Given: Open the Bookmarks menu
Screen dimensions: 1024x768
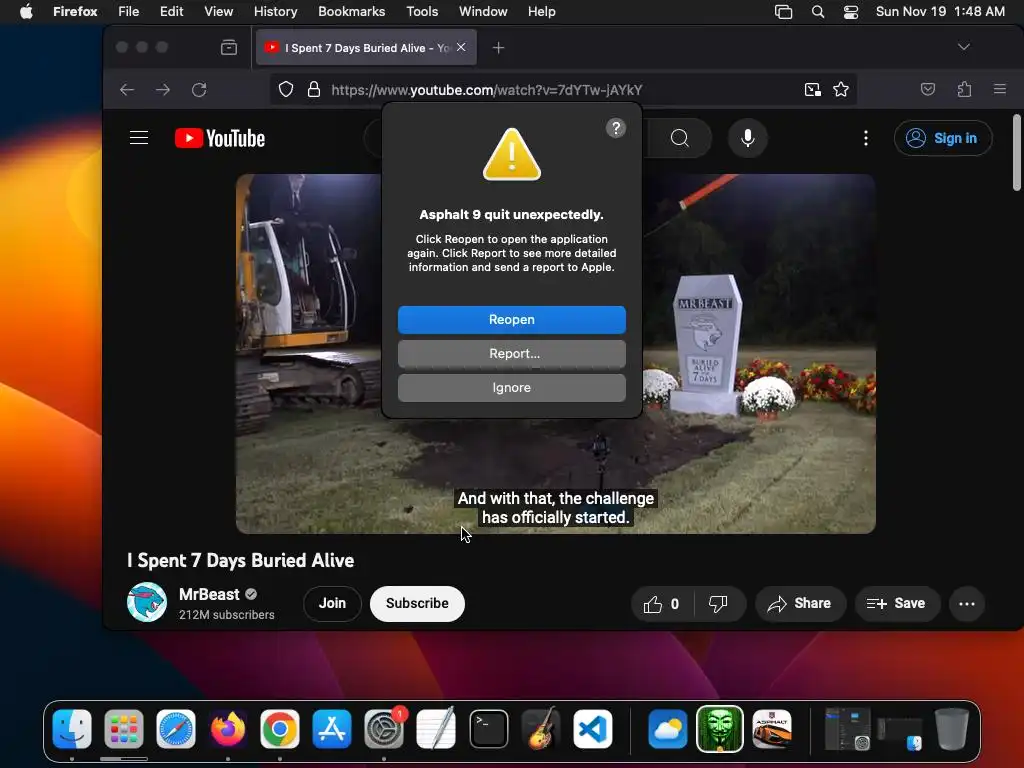Looking at the screenshot, I should pos(351,12).
